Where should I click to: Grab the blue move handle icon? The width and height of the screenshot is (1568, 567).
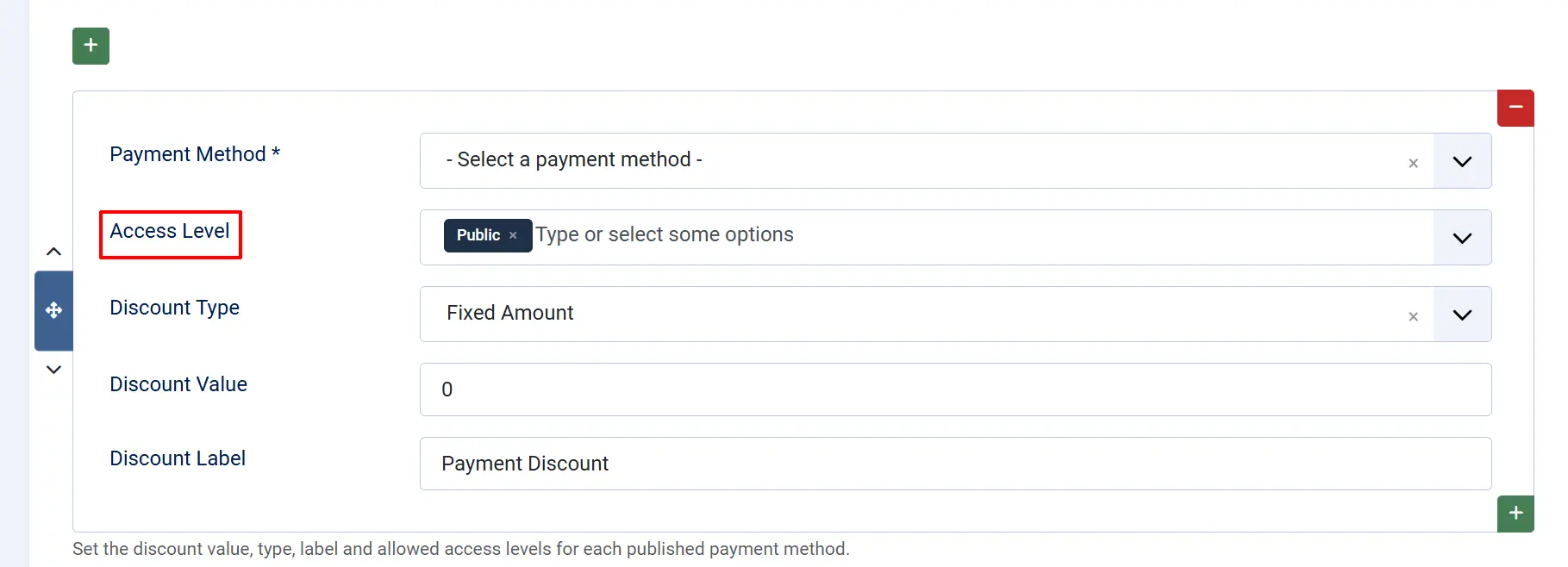coord(53,310)
